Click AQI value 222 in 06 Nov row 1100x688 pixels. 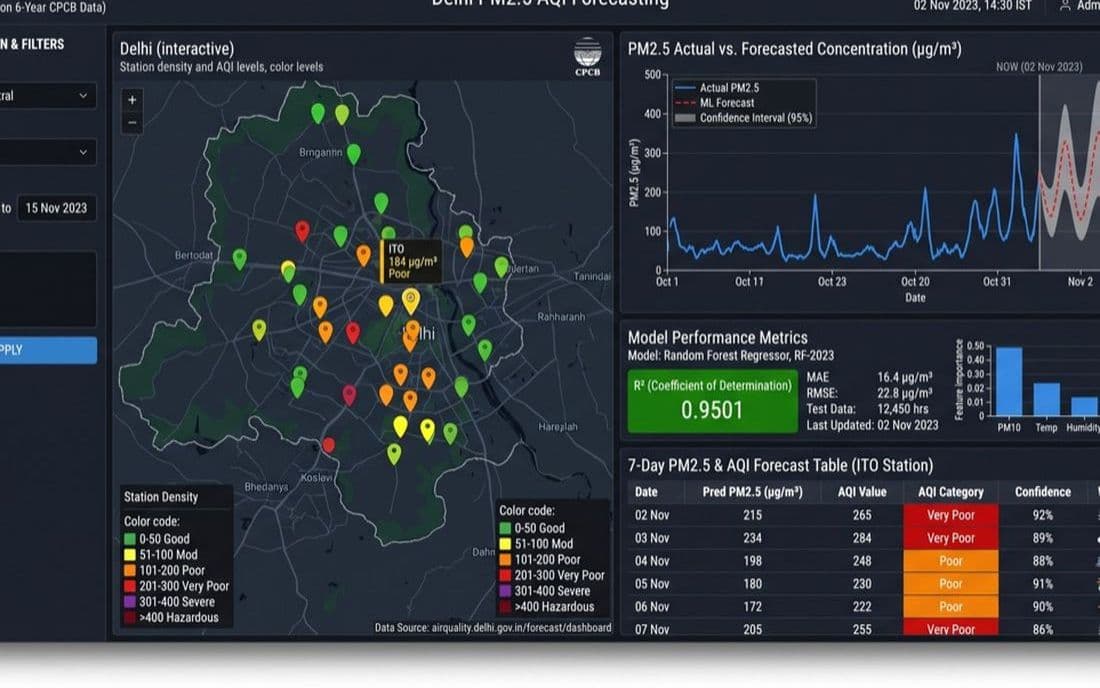[861, 607]
